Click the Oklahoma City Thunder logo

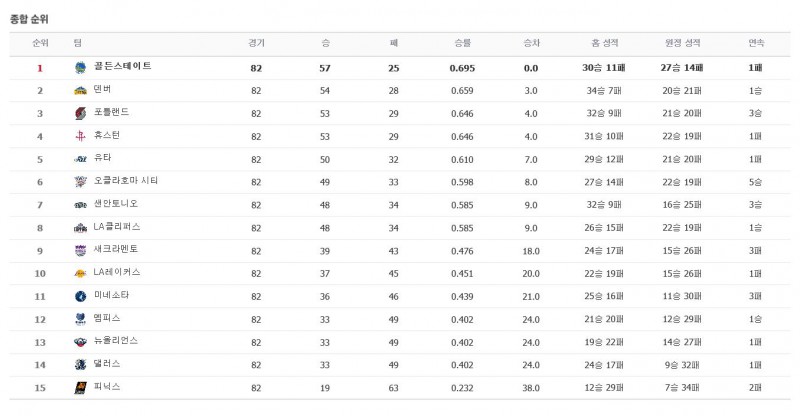coord(80,182)
